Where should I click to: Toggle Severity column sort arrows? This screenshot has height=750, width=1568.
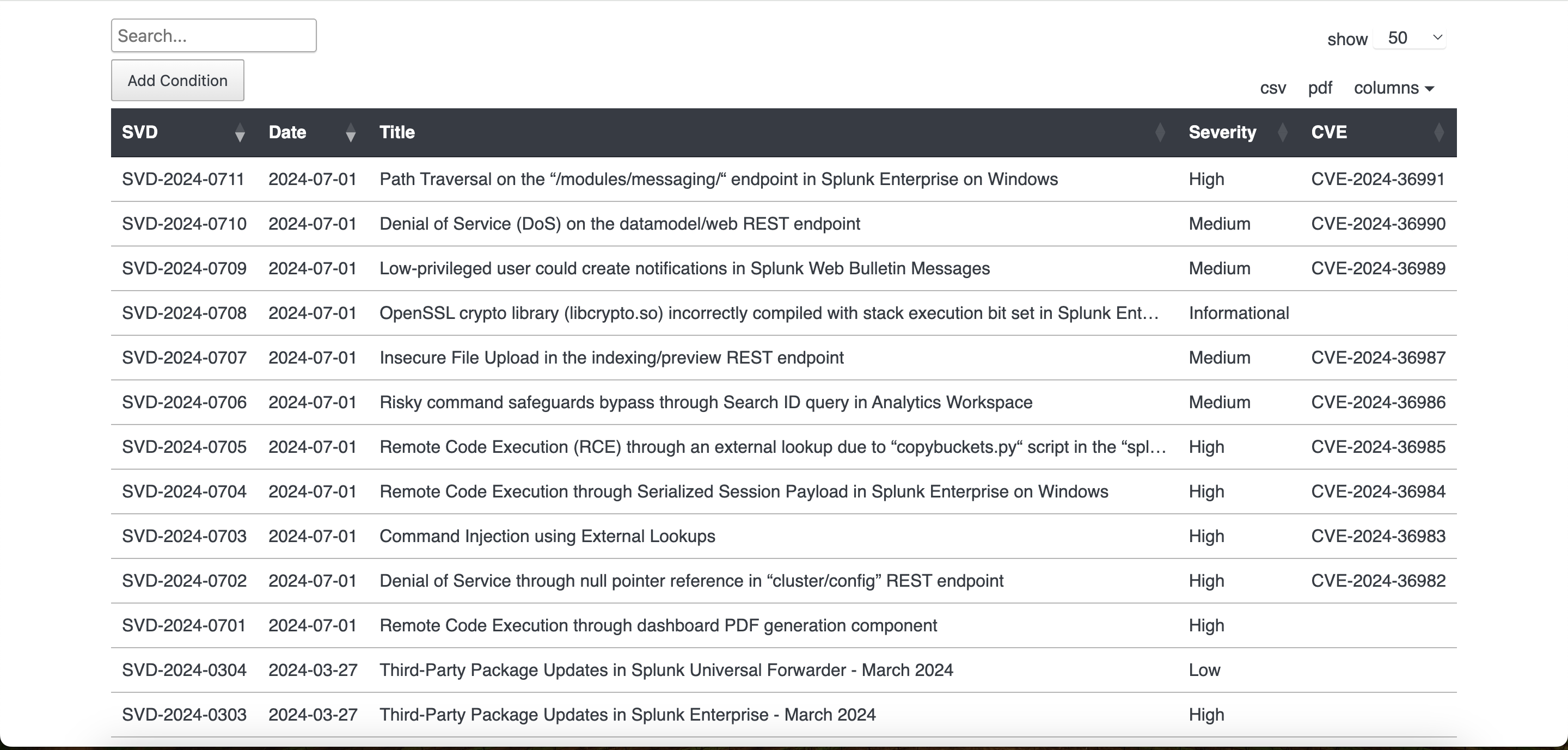click(x=1282, y=133)
